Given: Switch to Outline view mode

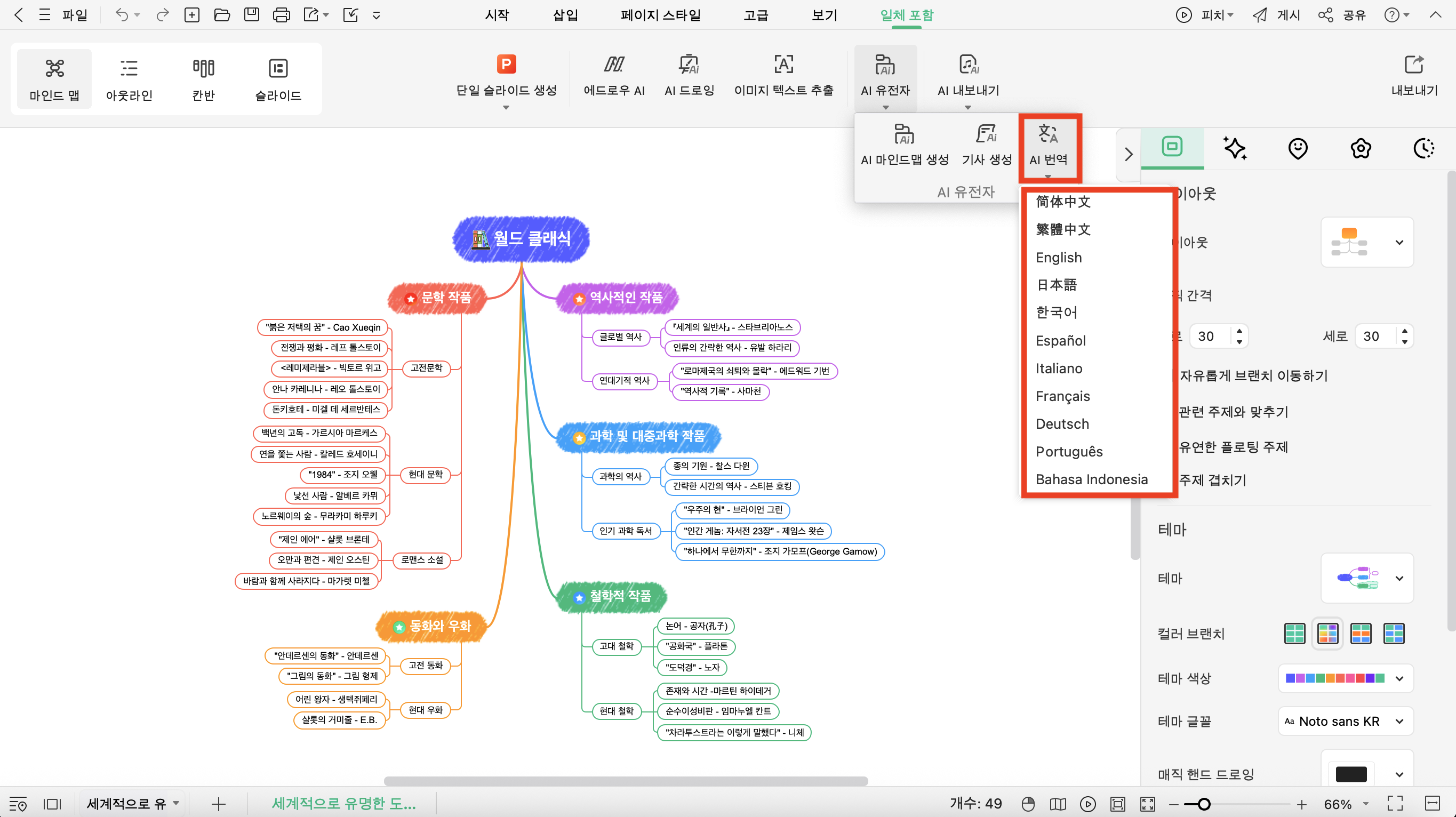Looking at the screenshot, I should (x=130, y=79).
